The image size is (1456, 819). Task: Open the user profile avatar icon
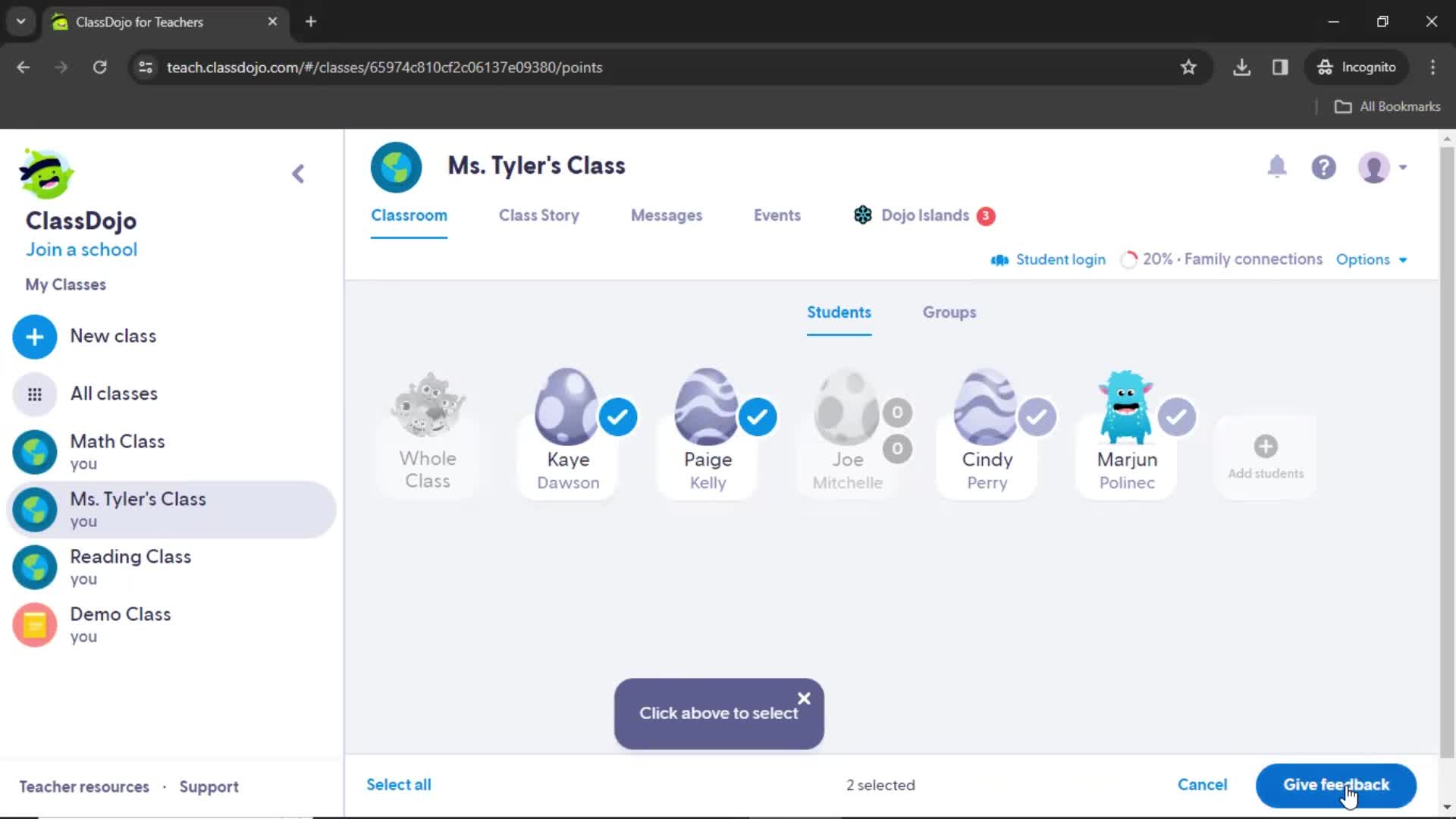pos(1375,167)
